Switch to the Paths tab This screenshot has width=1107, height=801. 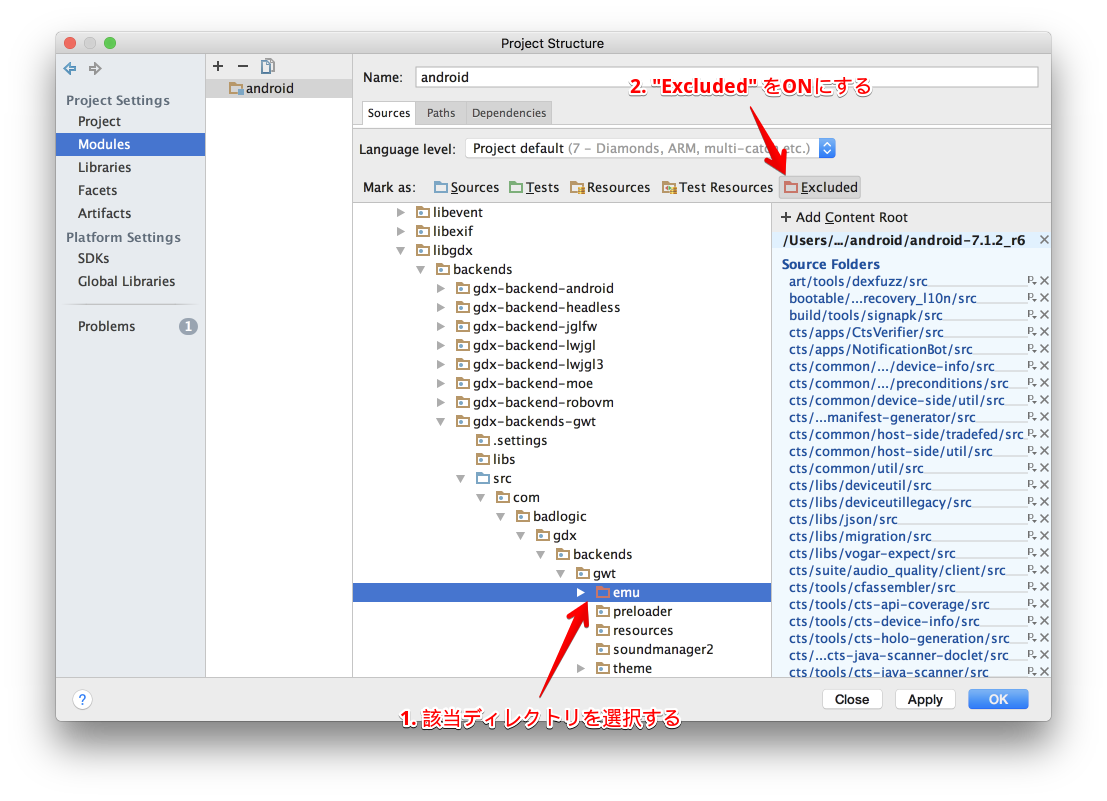tap(440, 112)
